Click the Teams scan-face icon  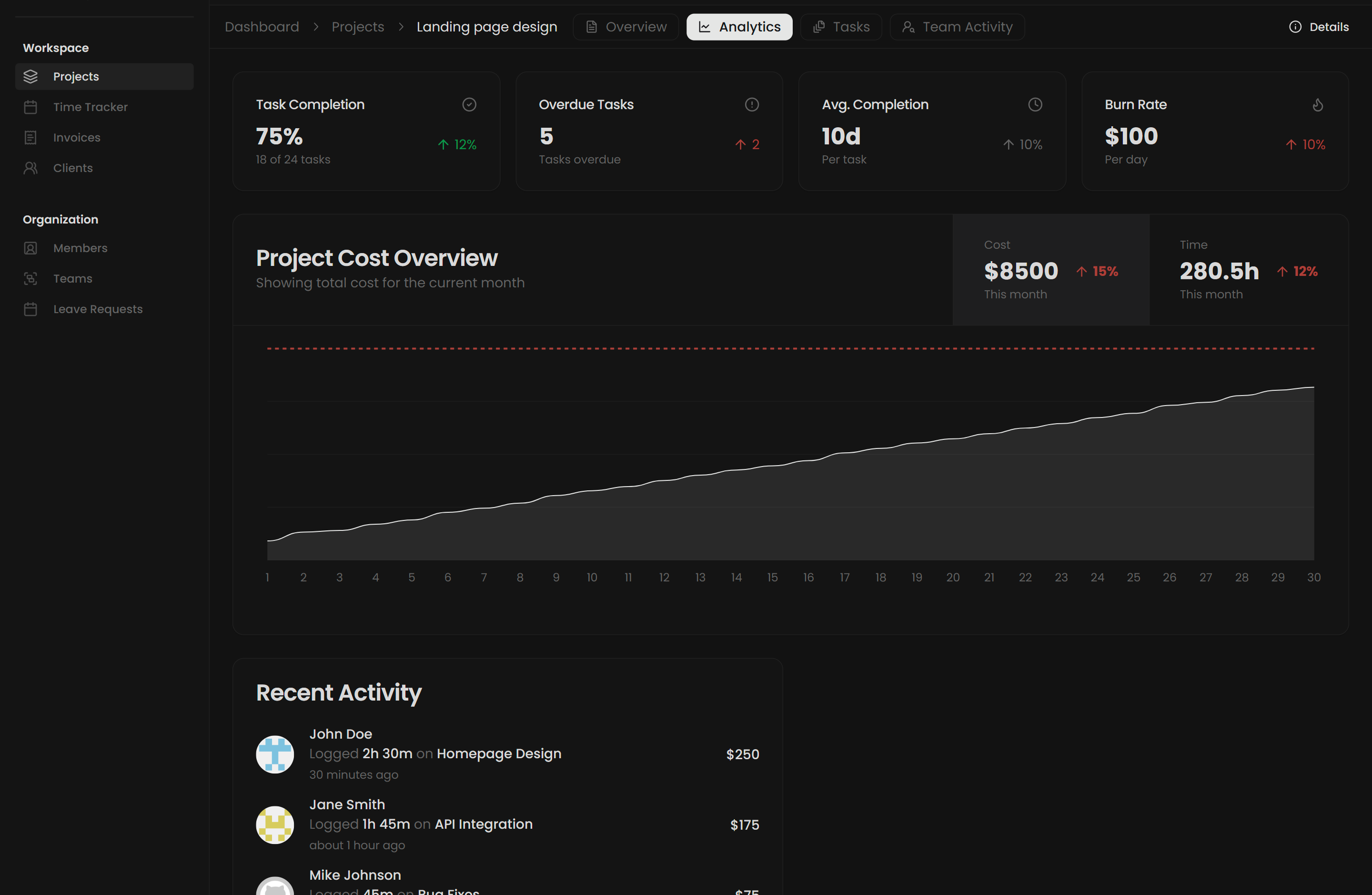(x=30, y=278)
